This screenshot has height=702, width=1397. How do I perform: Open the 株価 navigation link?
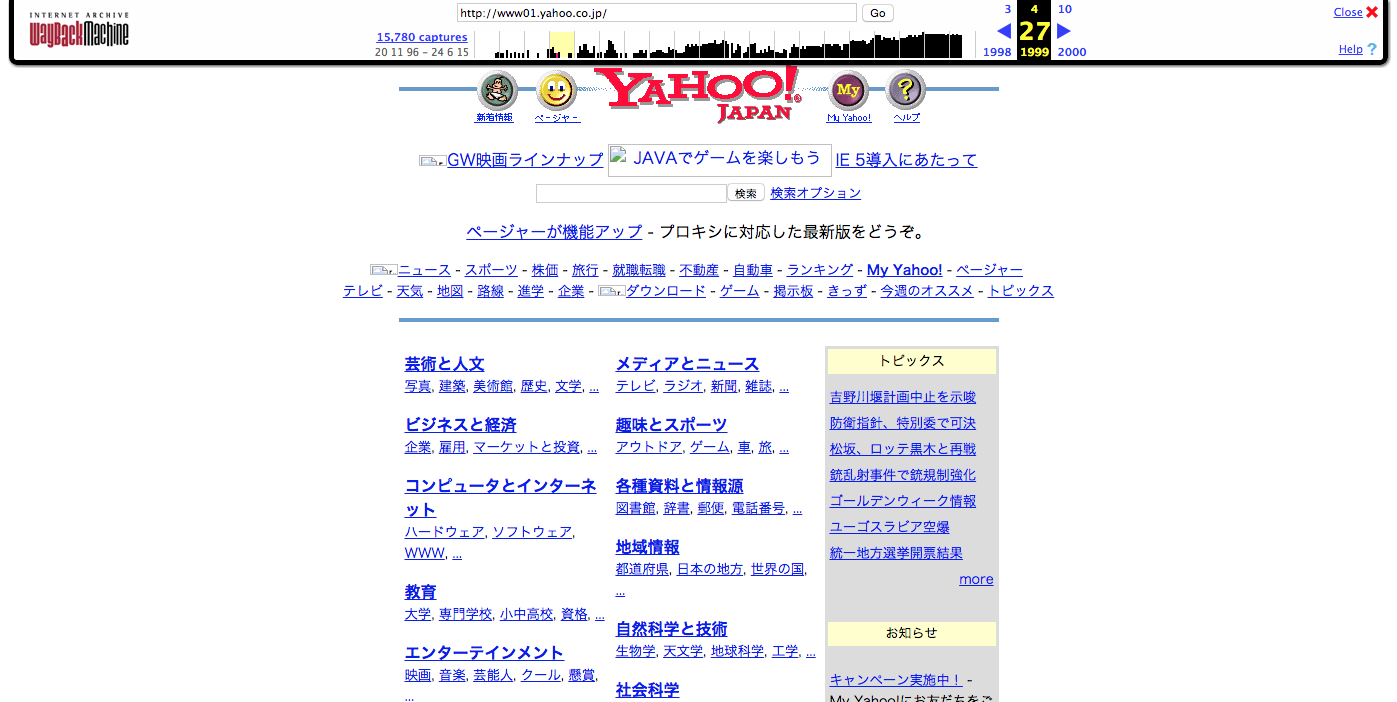545,270
